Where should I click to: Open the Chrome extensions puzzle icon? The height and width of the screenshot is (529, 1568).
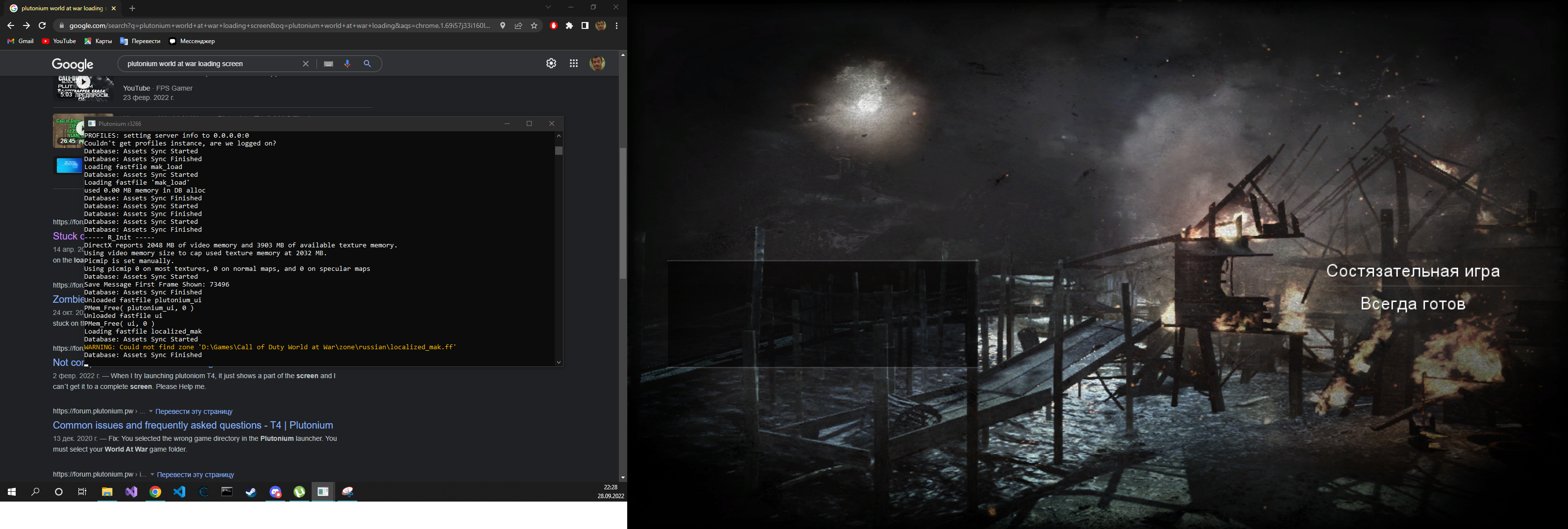(569, 25)
